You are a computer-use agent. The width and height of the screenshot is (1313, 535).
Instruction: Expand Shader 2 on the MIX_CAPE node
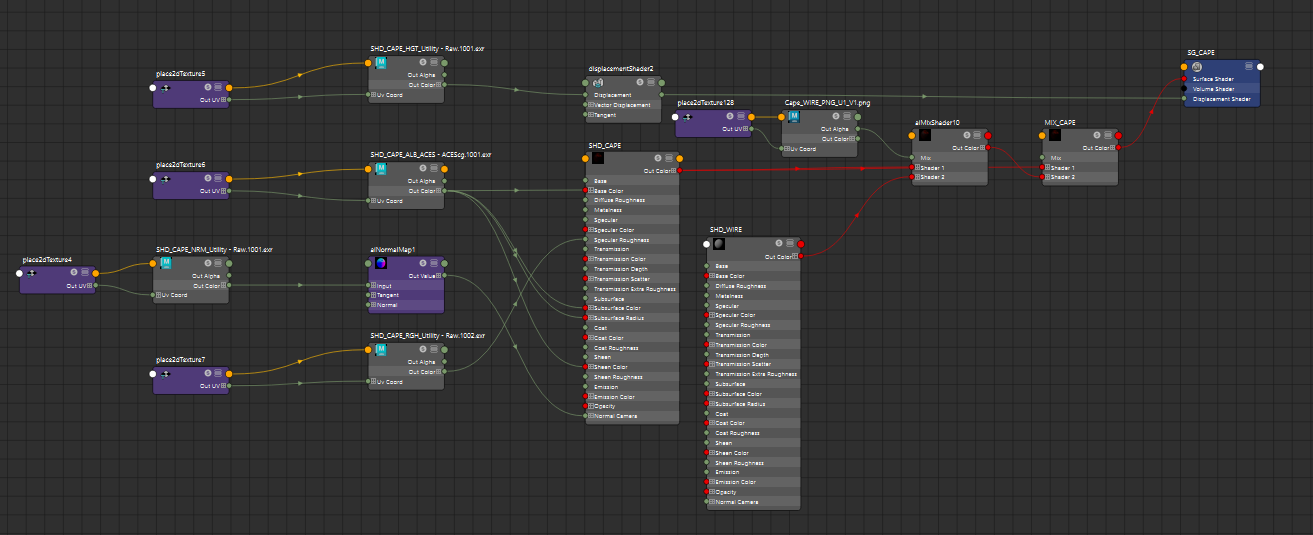[x=1046, y=178]
